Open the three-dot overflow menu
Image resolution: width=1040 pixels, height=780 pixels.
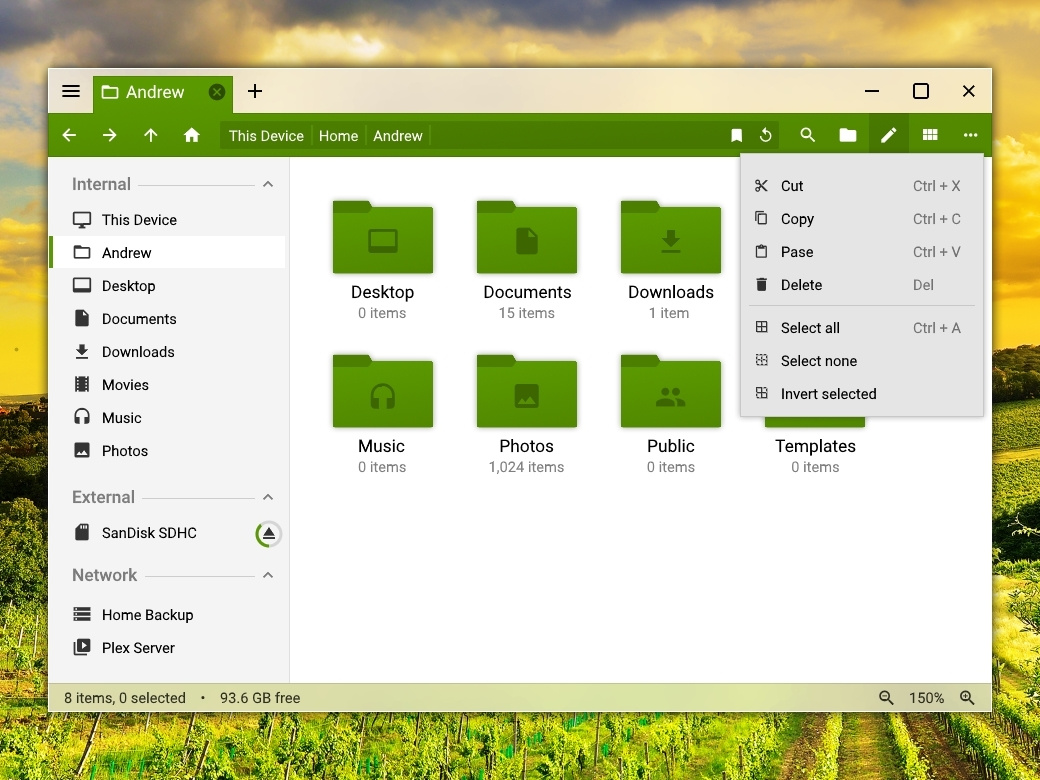971,134
